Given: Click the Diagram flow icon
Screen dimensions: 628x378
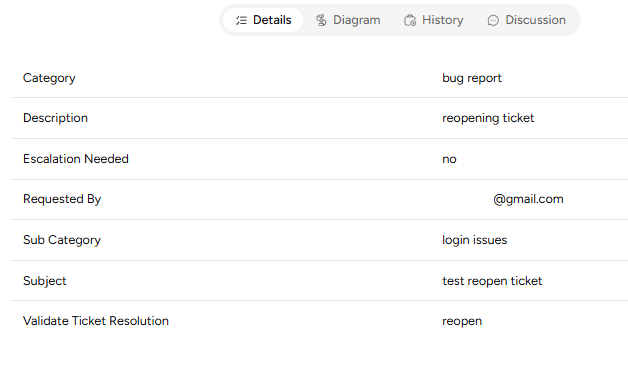Looking at the screenshot, I should [x=321, y=20].
